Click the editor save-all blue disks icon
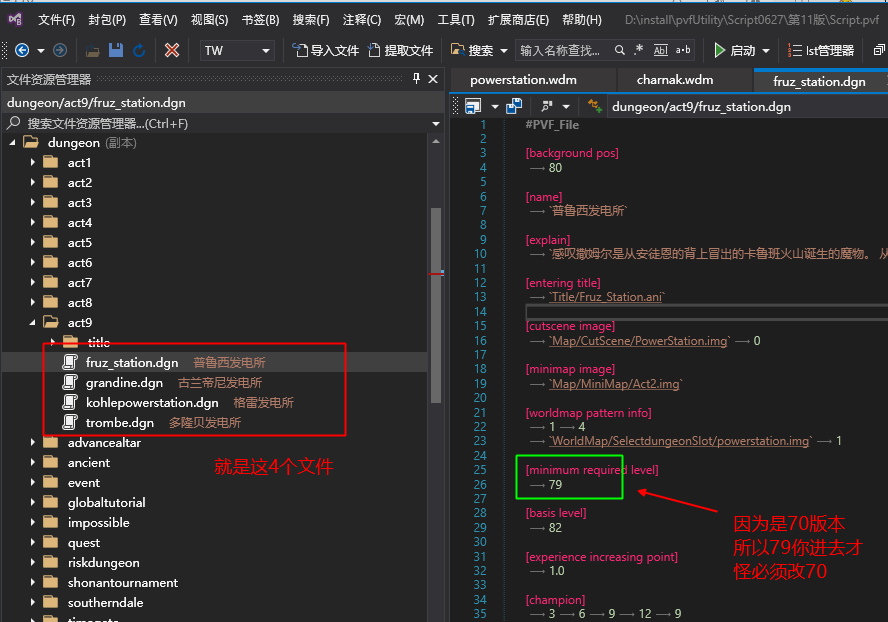Viewport: 888px width, 622px height. (514, 106)
